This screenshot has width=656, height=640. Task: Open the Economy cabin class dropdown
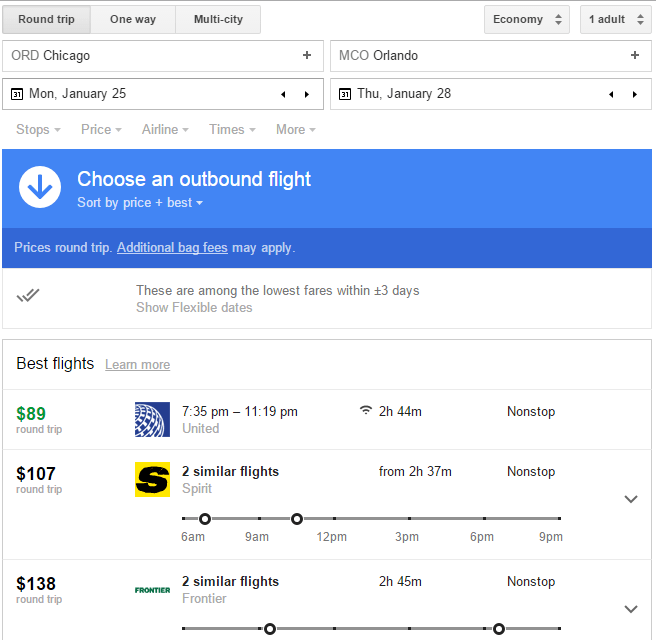click(526, 19)
